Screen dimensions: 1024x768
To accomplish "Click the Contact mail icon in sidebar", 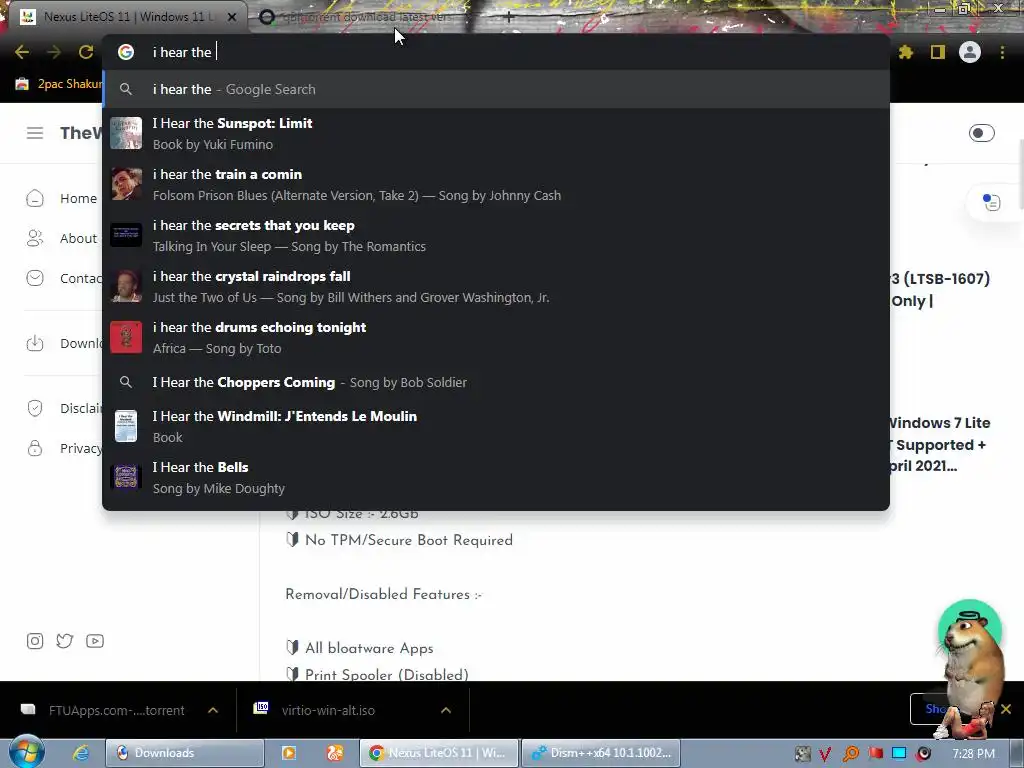I will coord(35,278).
